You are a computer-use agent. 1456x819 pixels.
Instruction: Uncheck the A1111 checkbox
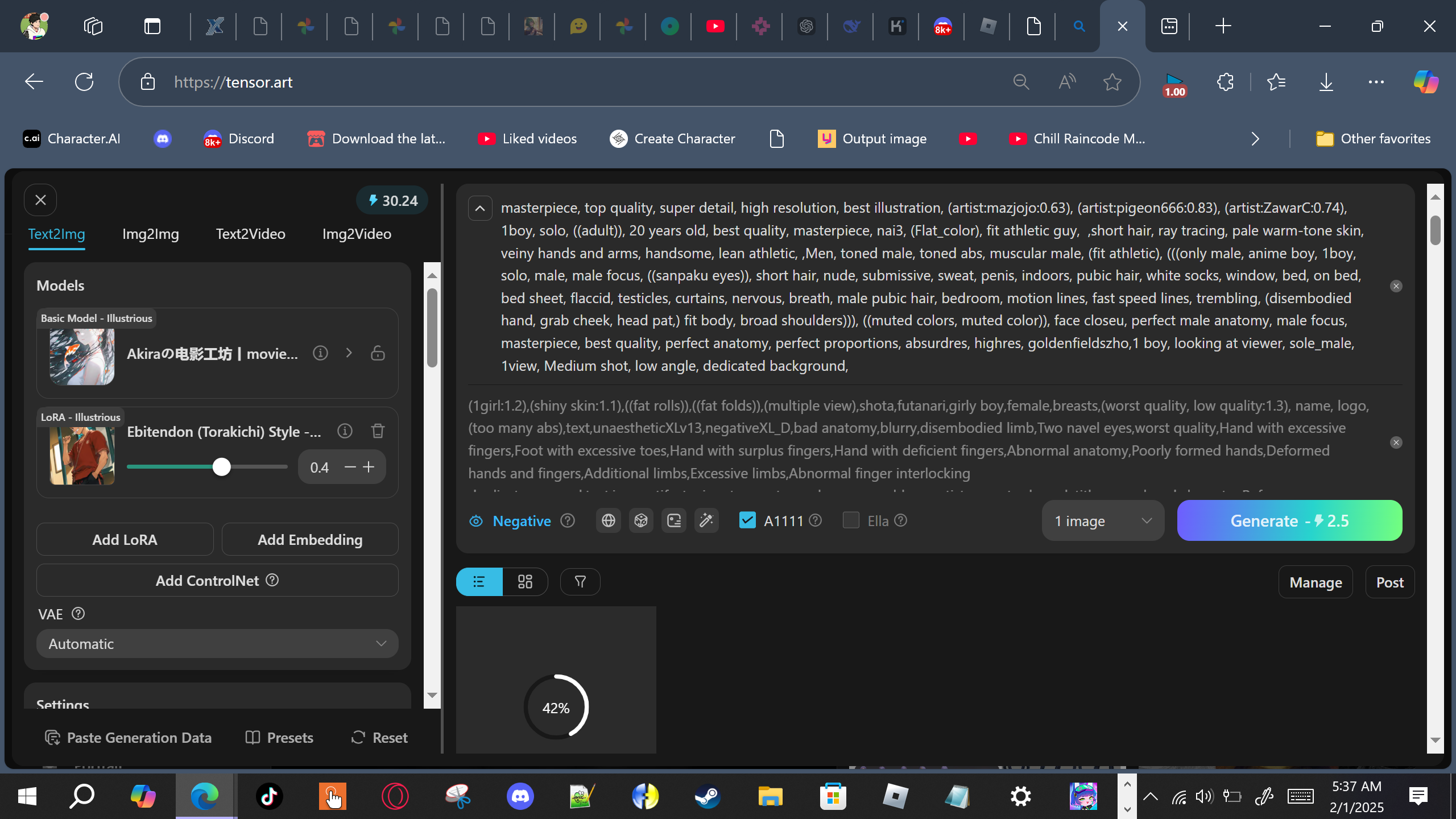tap(747, 520)
